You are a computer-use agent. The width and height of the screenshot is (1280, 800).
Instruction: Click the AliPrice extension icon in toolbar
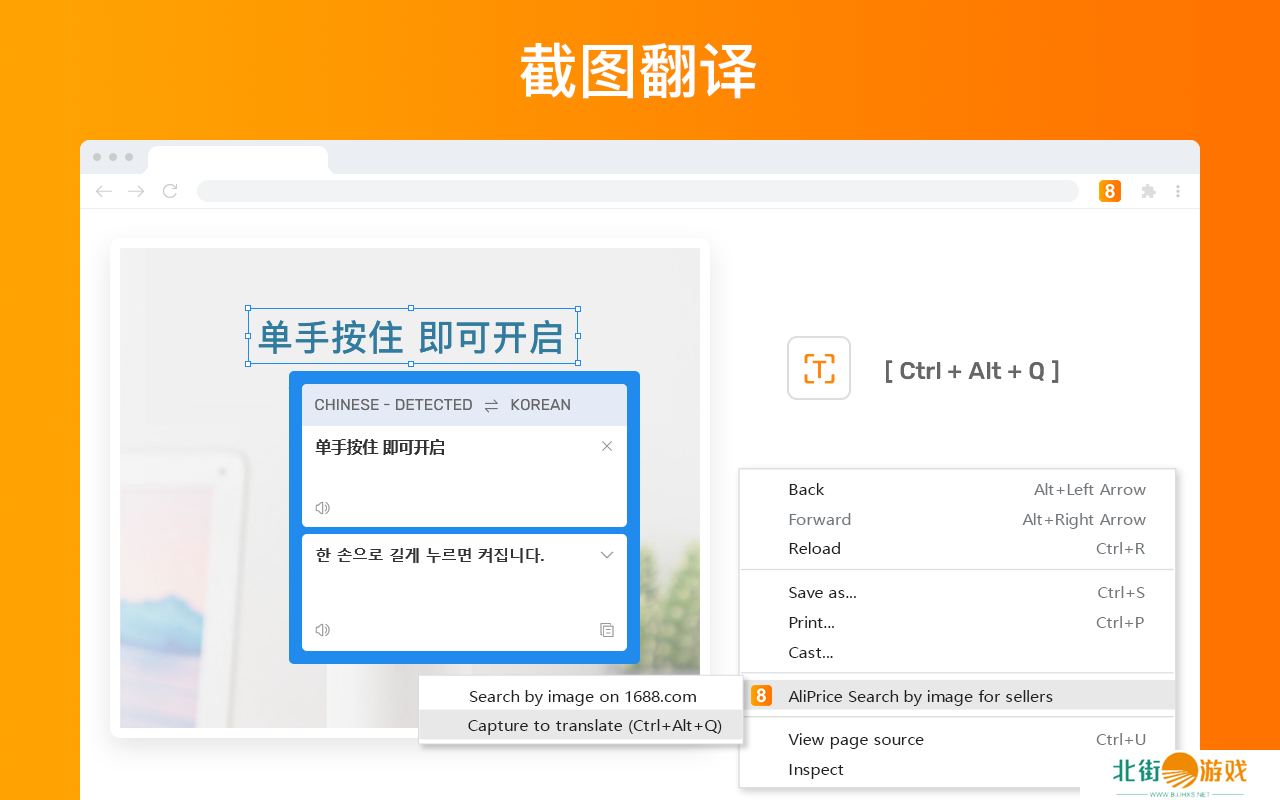pyautogui.click(x=1109, y=191)
